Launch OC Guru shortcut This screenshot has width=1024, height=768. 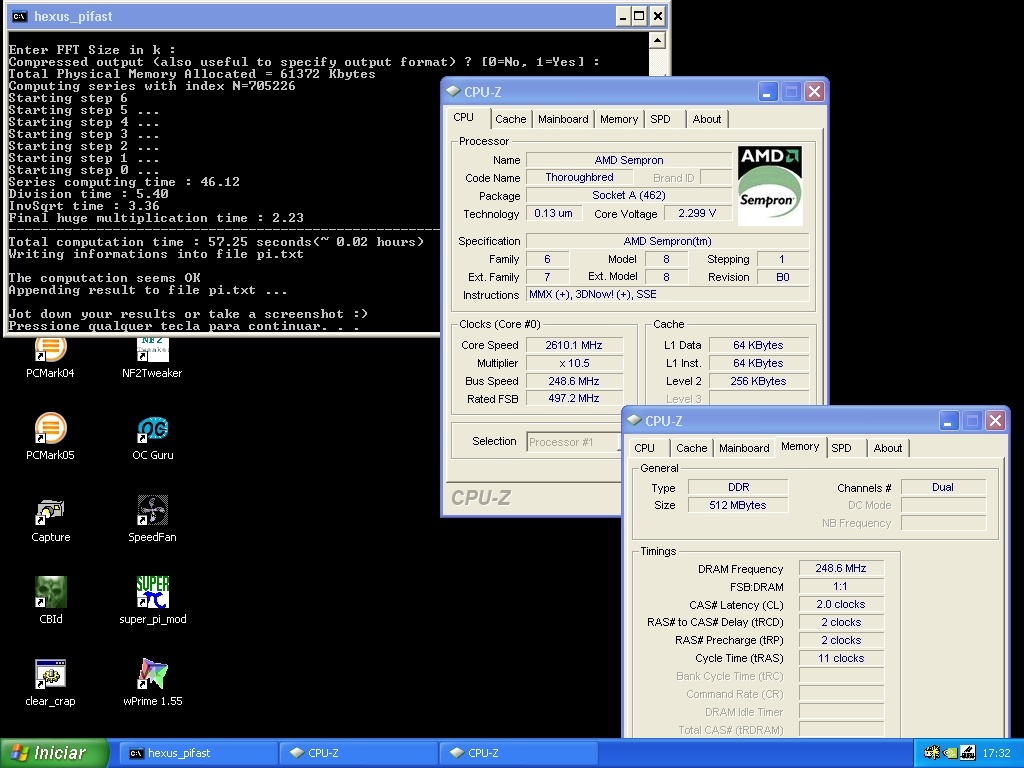click(152, 436)
